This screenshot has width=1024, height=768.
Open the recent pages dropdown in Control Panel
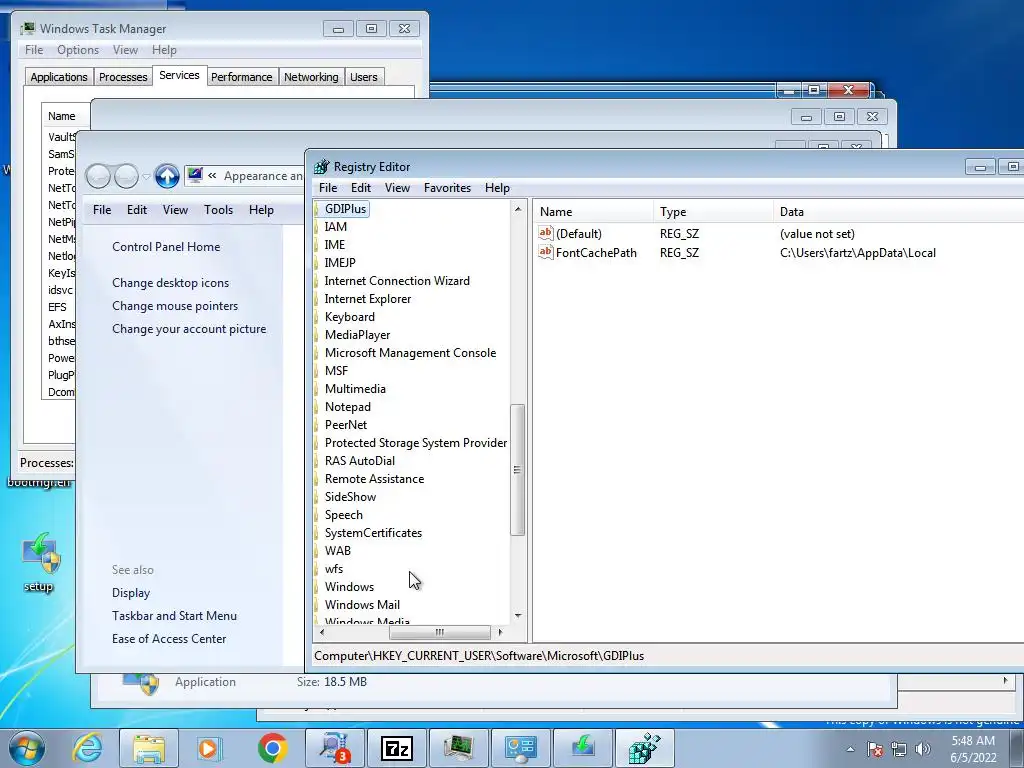pos(146,176)
